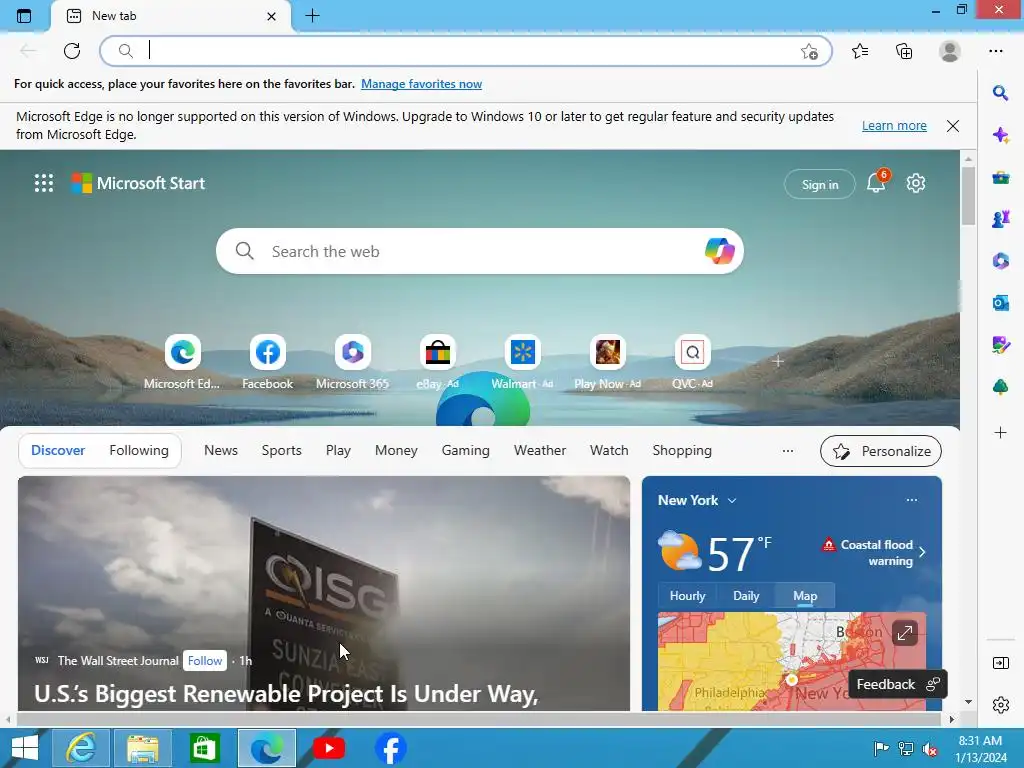Open the Collections icon
The image size is (1024, 768).
pyautogui.click(x=904, y=51)
